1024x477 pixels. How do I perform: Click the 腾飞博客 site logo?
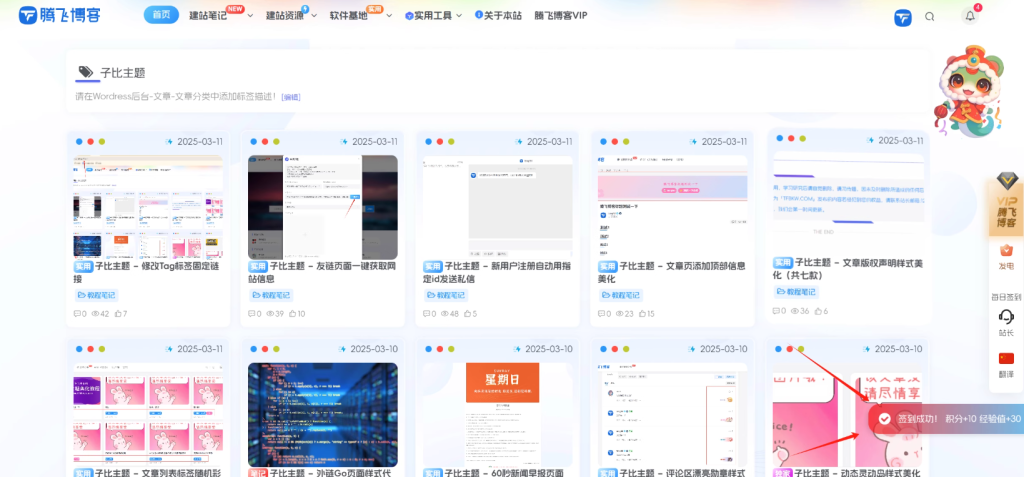[x=59, y=15]
